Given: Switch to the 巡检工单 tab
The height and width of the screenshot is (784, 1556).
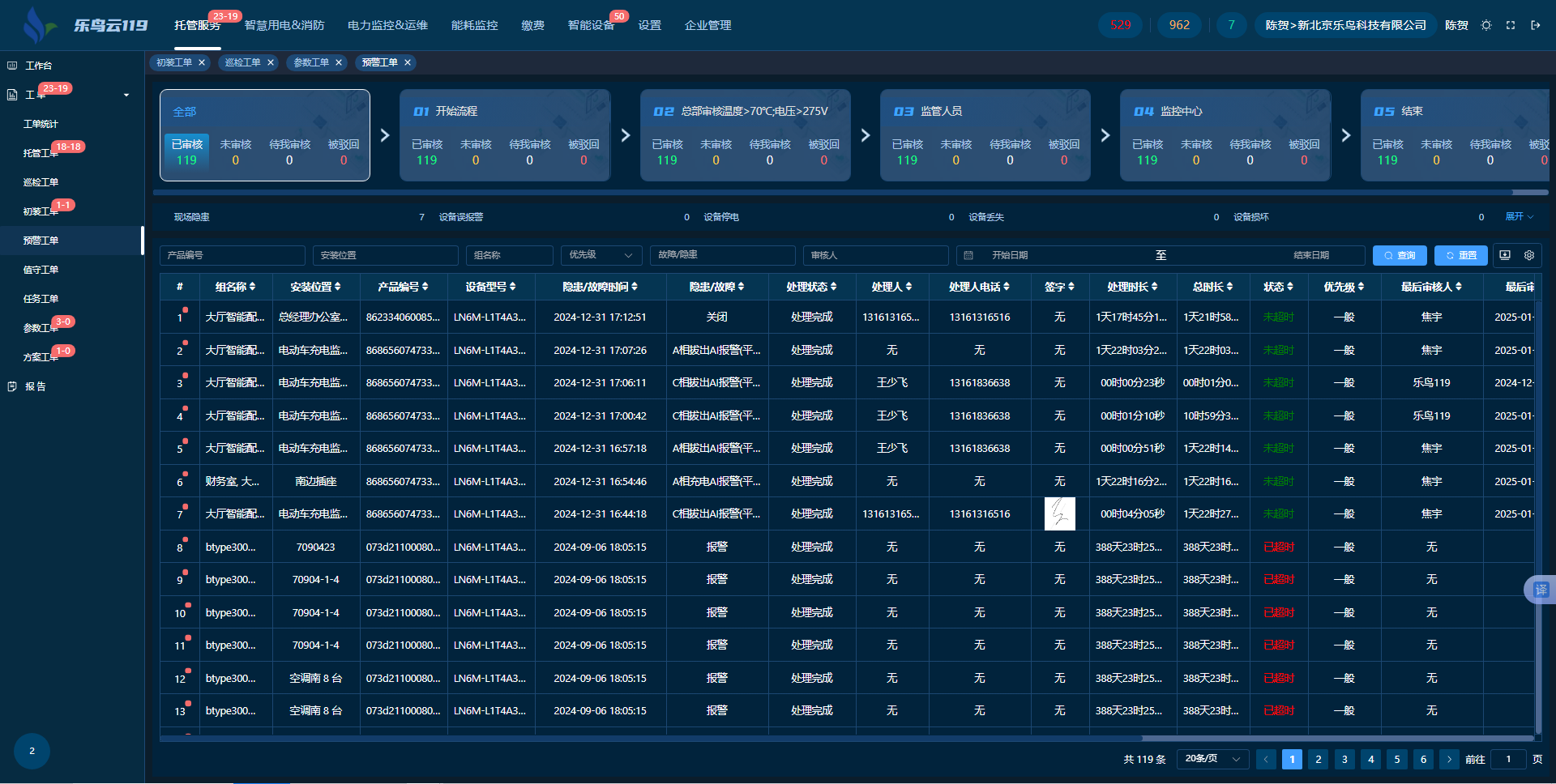Looking at the screenshot, I should point(242,62).
